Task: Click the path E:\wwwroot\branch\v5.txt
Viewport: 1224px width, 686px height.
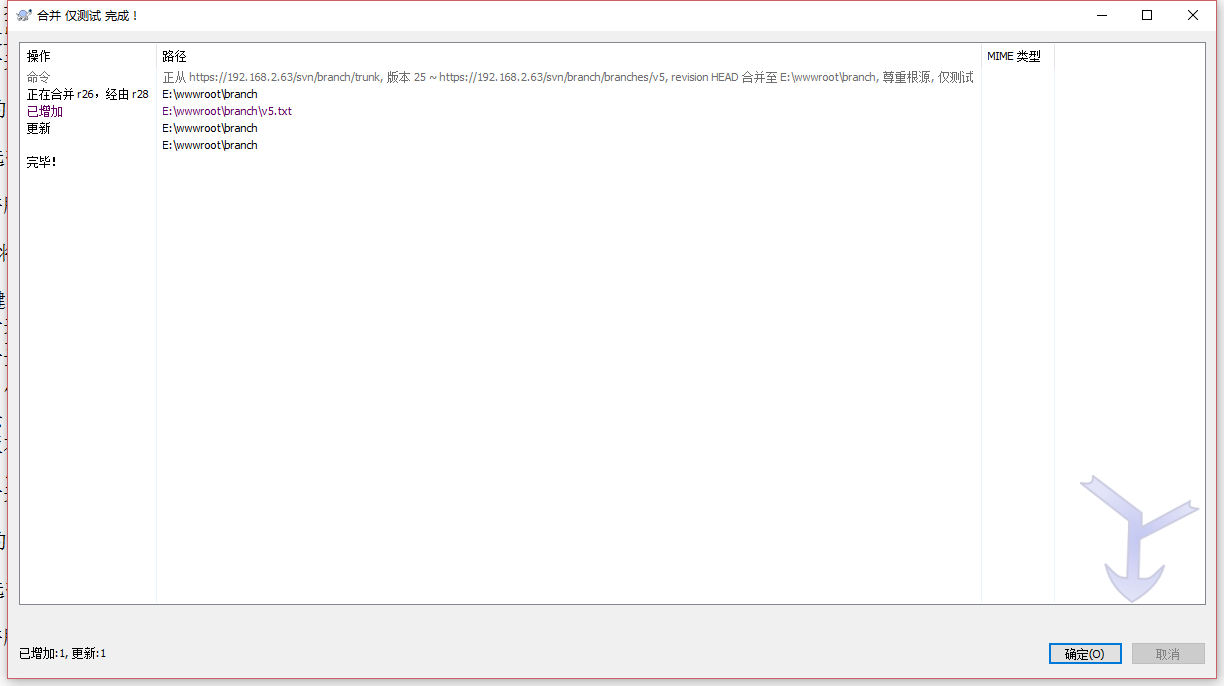Action: (x=227, y=111)
